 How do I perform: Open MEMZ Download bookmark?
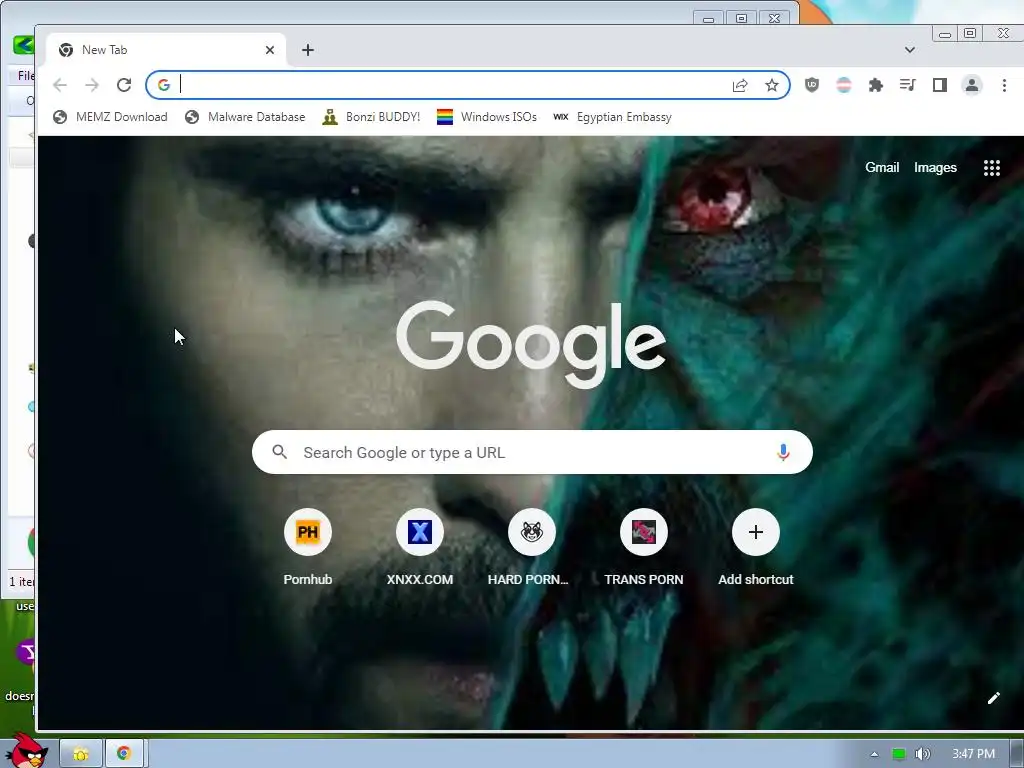pos(110,117)
